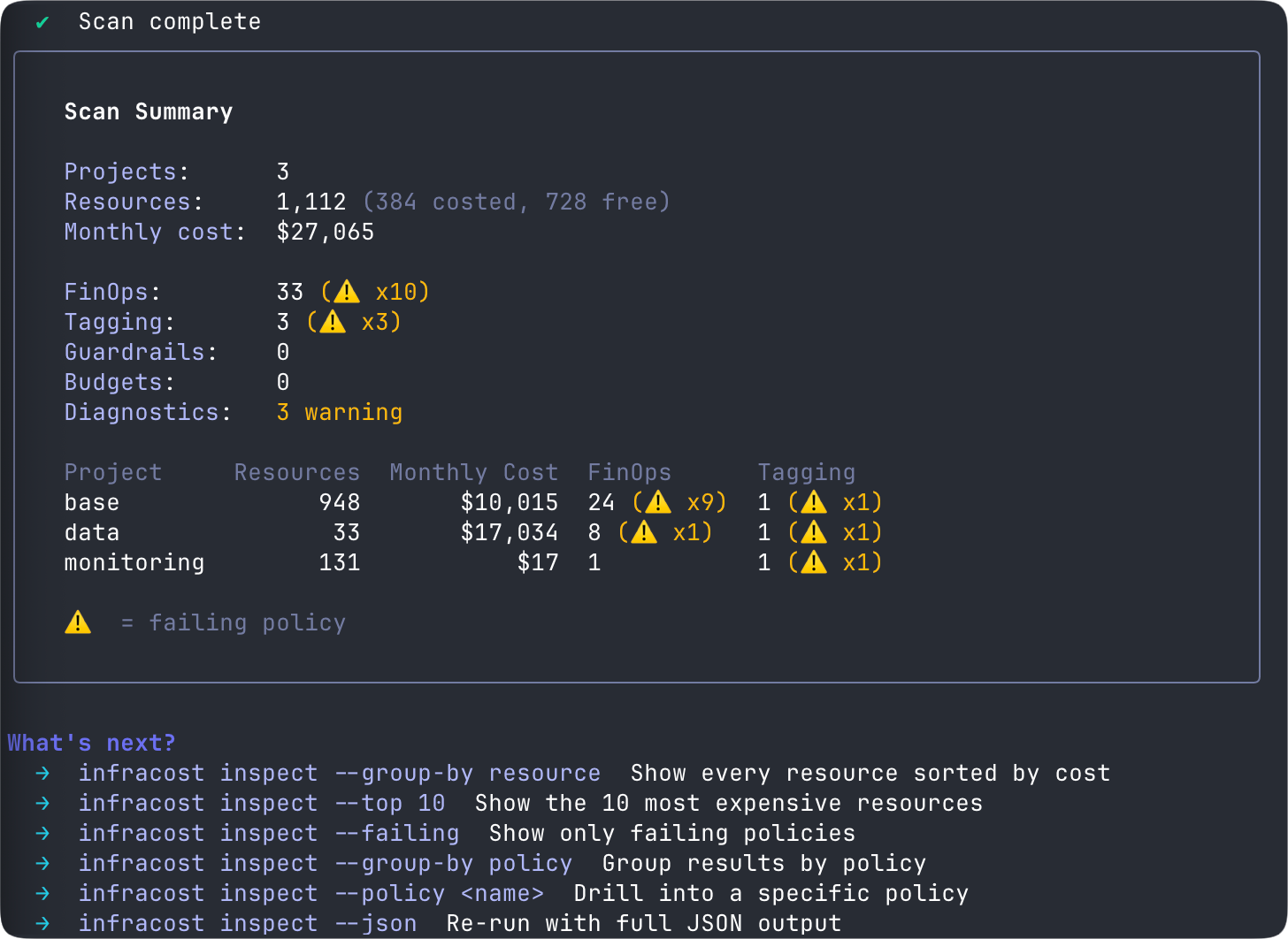Click the warning icon in the FinOps summary row
1288x939 pixels.
[347, 292]
